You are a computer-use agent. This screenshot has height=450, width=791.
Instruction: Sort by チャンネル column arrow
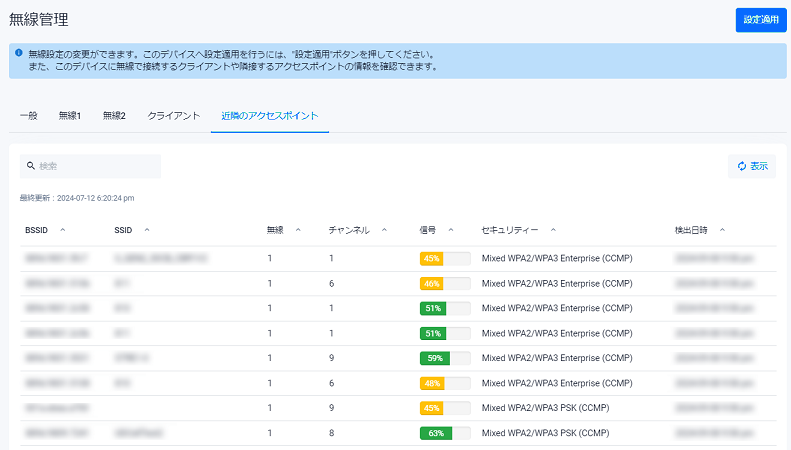click(384, 230)
